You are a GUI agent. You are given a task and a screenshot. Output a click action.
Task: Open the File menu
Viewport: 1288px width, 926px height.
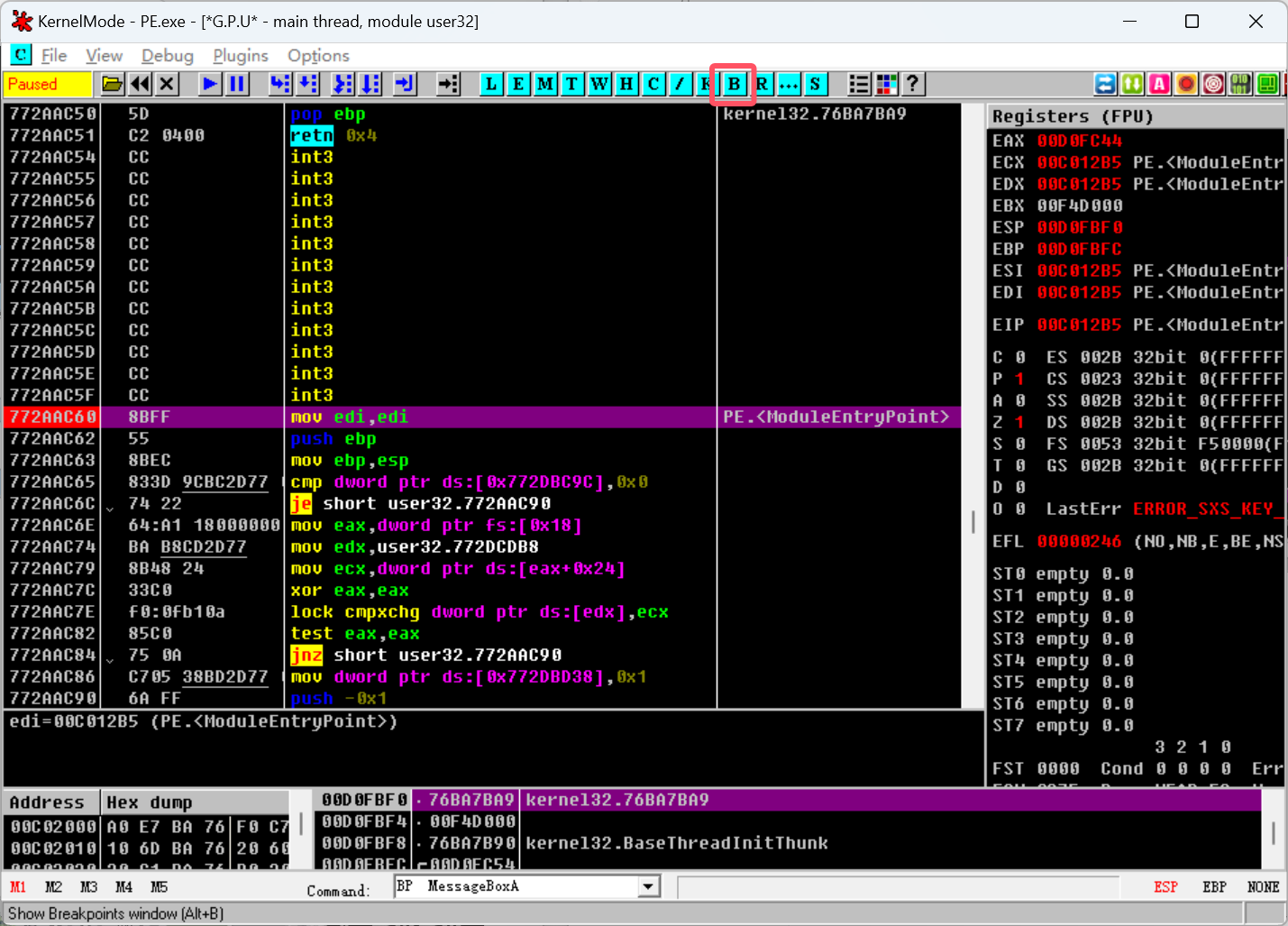54,55
